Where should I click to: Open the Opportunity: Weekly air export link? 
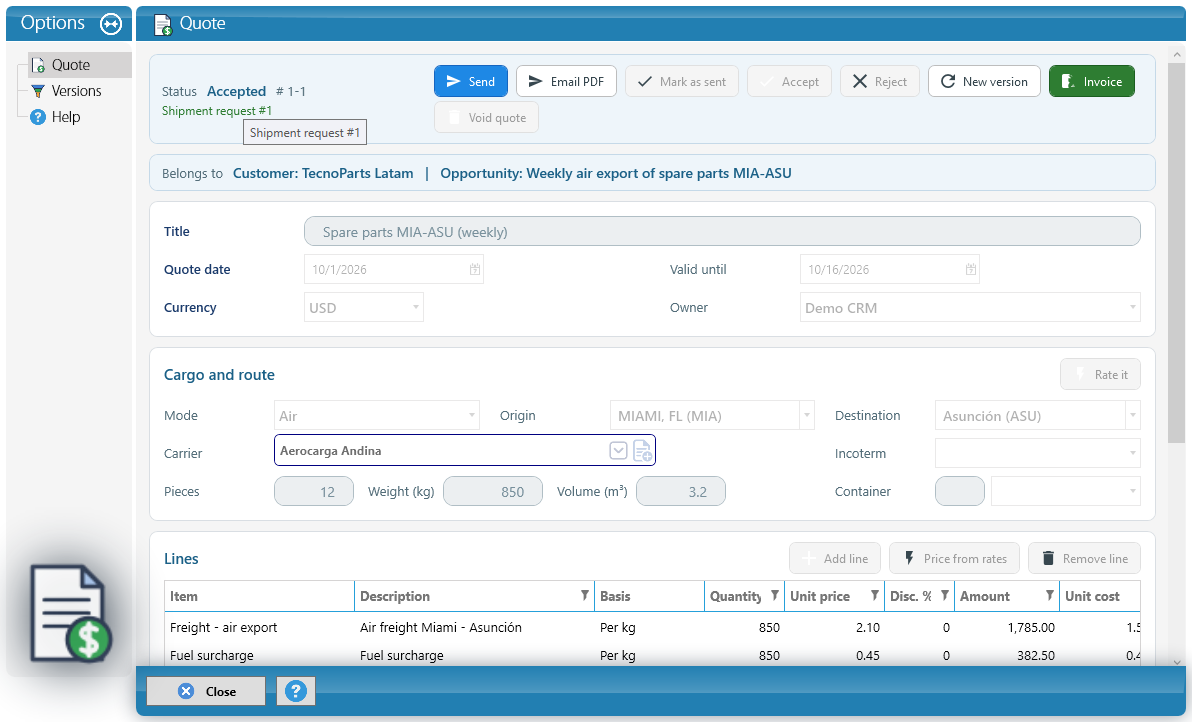tap(616, 173)
